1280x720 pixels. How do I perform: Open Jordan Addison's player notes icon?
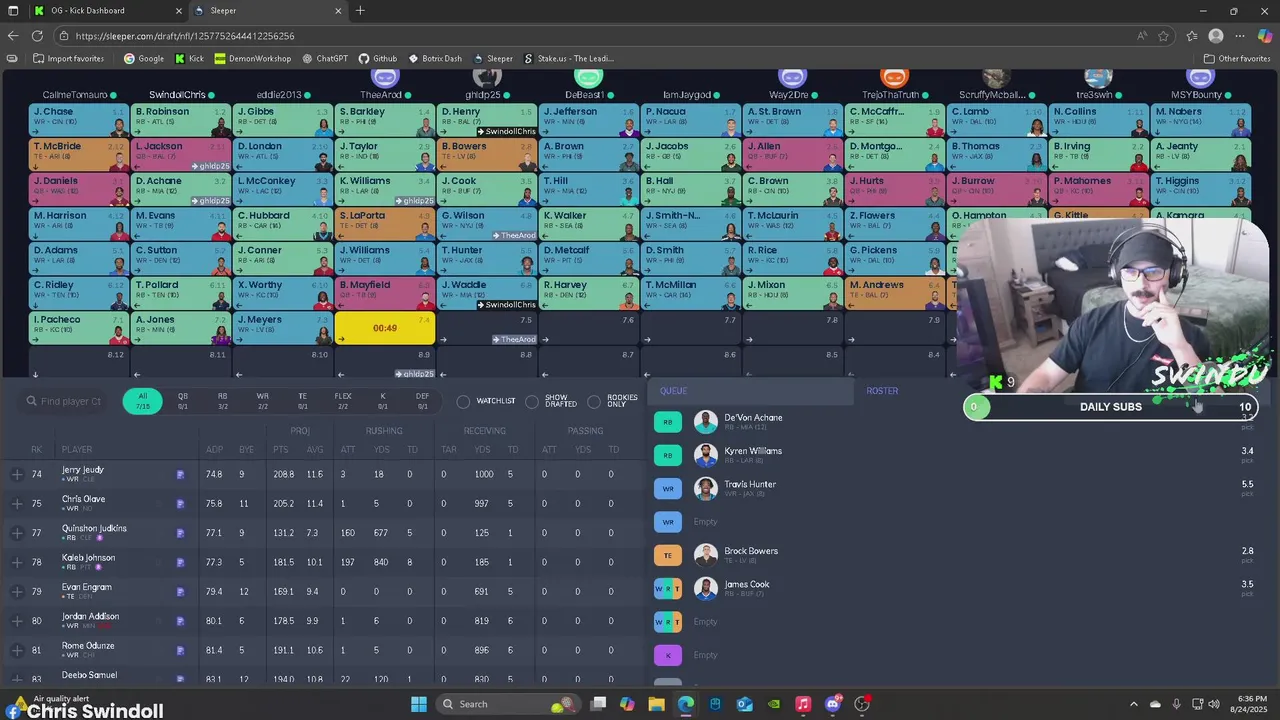click(x=180, y=621)
